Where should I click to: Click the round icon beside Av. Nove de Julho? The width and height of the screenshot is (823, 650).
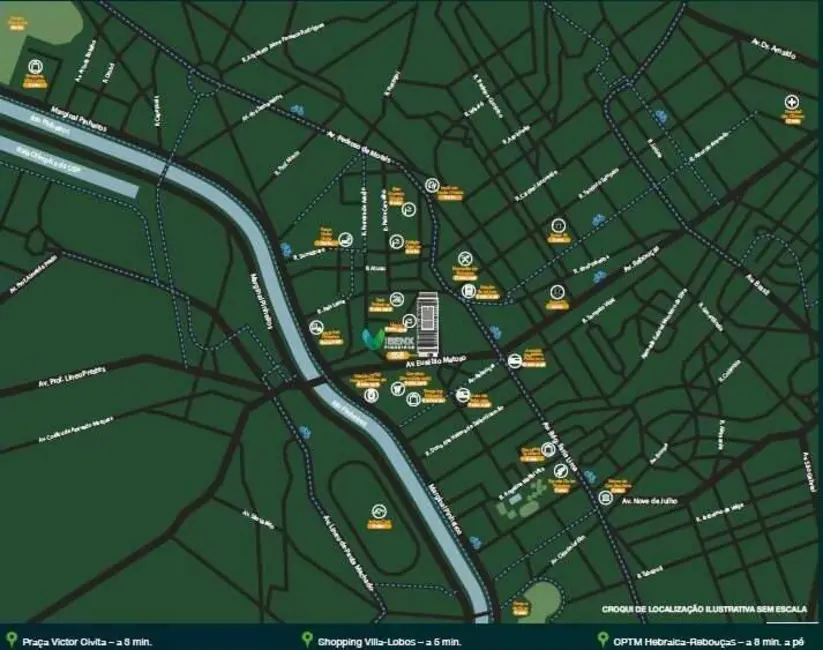605,497
